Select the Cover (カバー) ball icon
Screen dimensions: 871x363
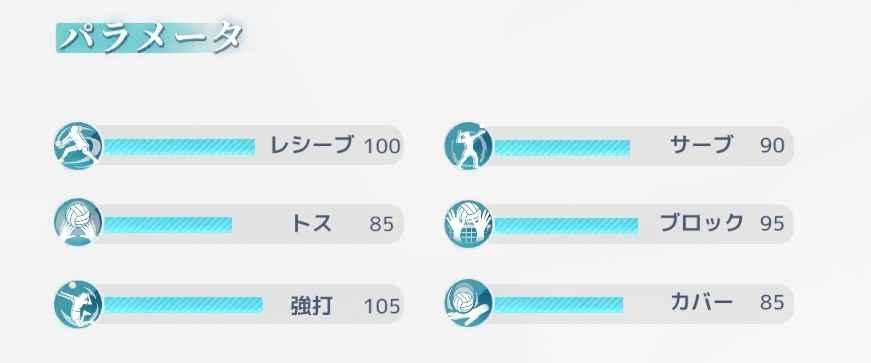point(469,303)
